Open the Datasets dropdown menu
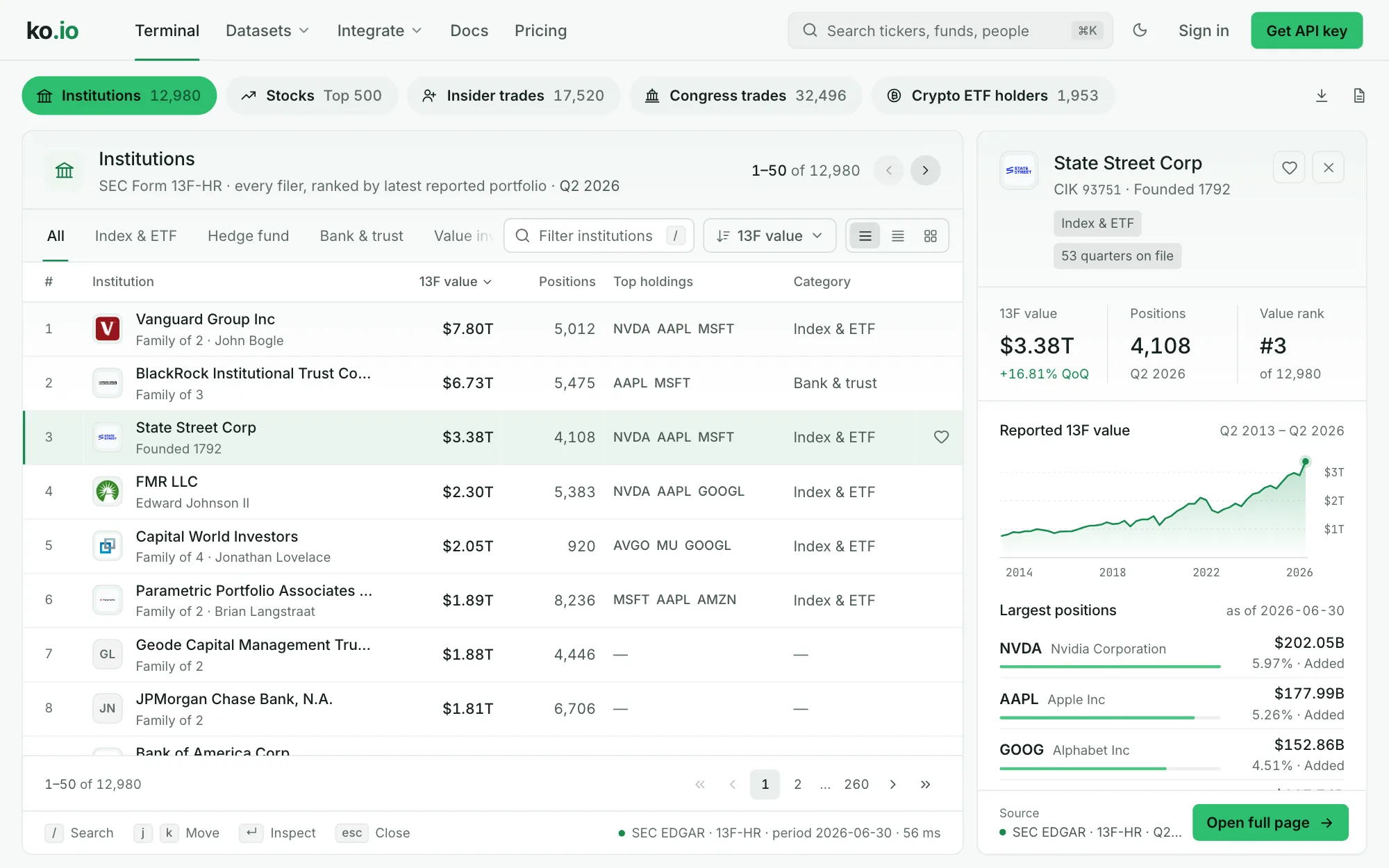 pos(267,31)
